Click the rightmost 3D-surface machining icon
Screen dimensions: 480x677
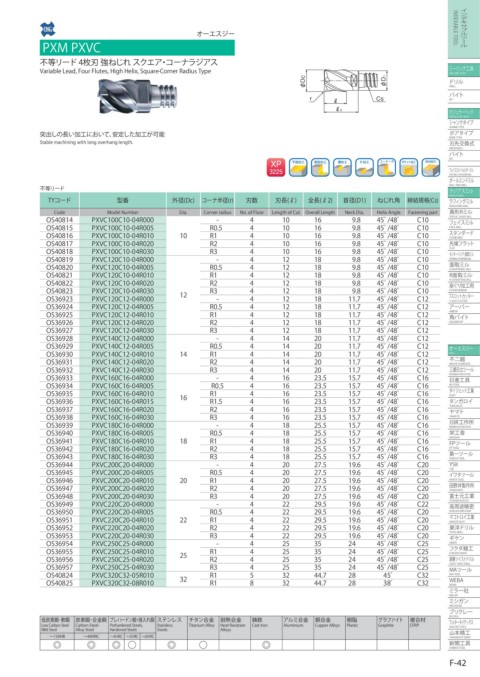pyautogui.click(x=430, y=168)
